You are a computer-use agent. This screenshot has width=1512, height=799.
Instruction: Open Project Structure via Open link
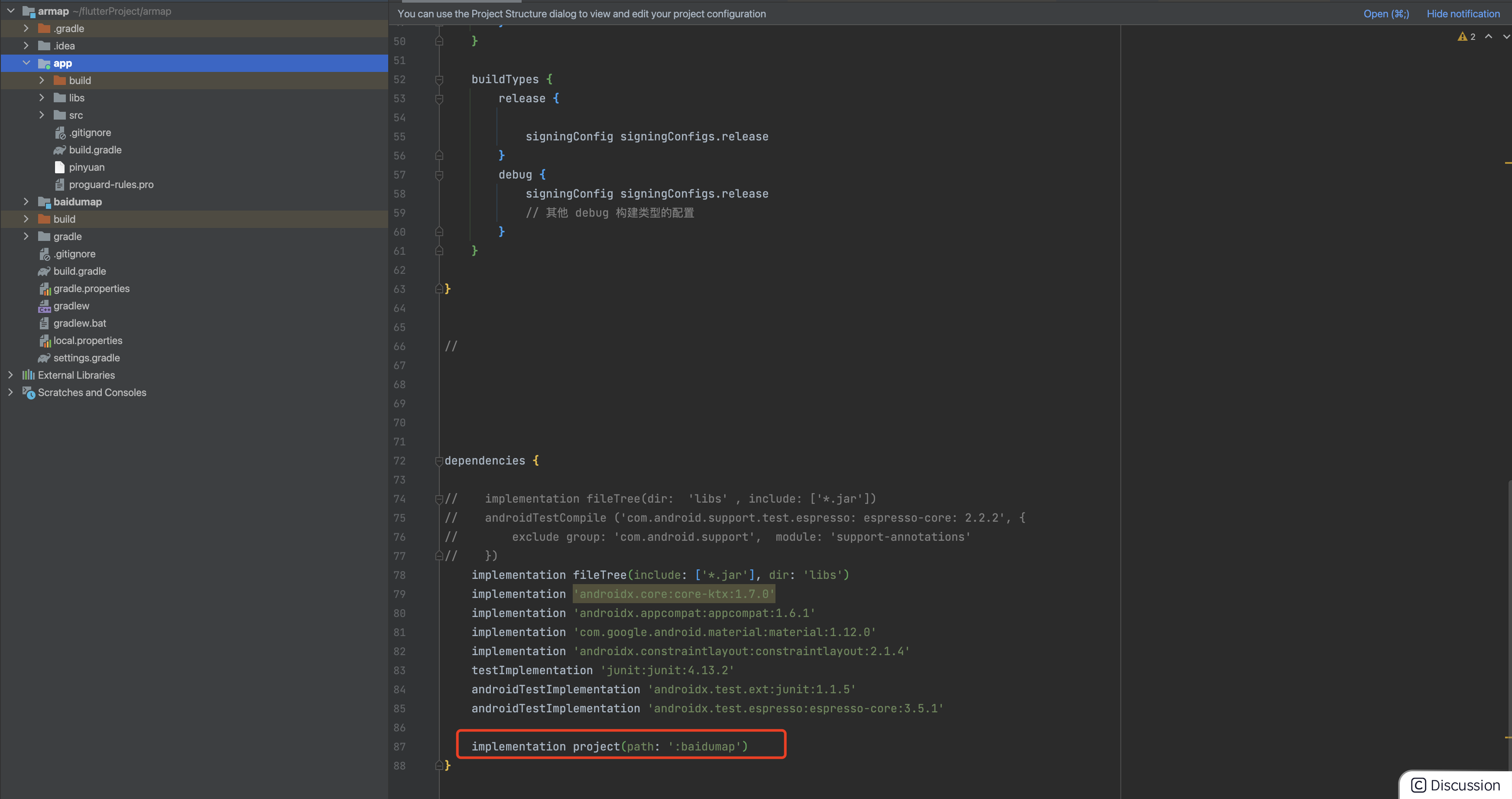pos(1386,13)
